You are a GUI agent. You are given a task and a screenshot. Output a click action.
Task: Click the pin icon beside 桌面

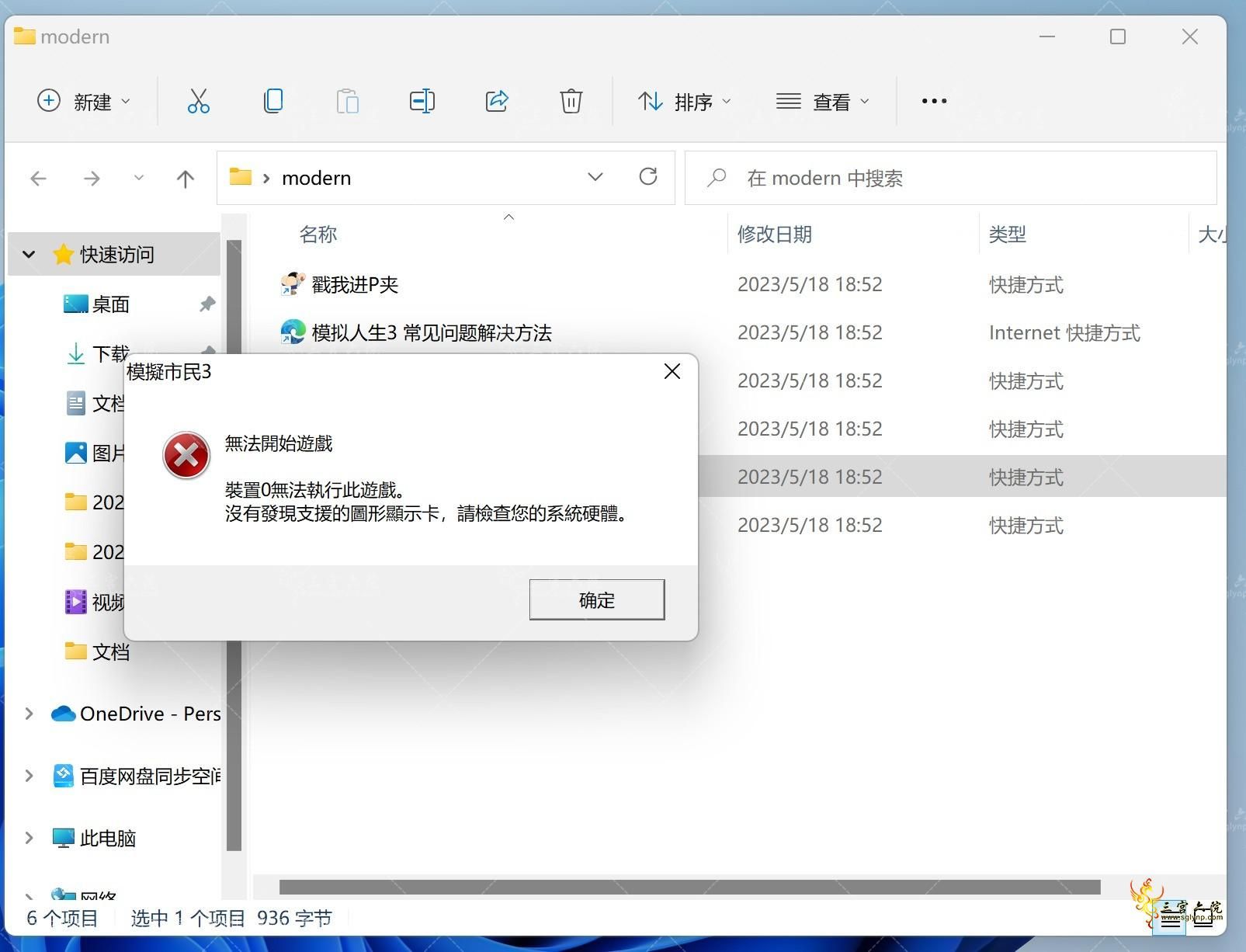[x=207, y=304]
